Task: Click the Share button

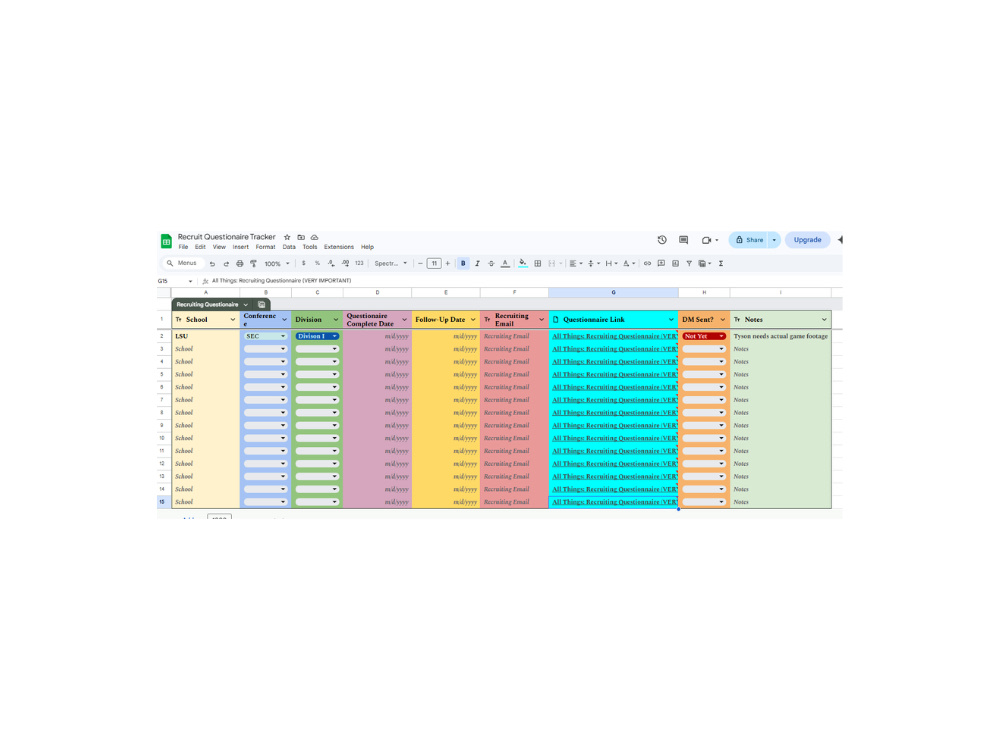Action: pyautogui.click(x=749, y=240)
